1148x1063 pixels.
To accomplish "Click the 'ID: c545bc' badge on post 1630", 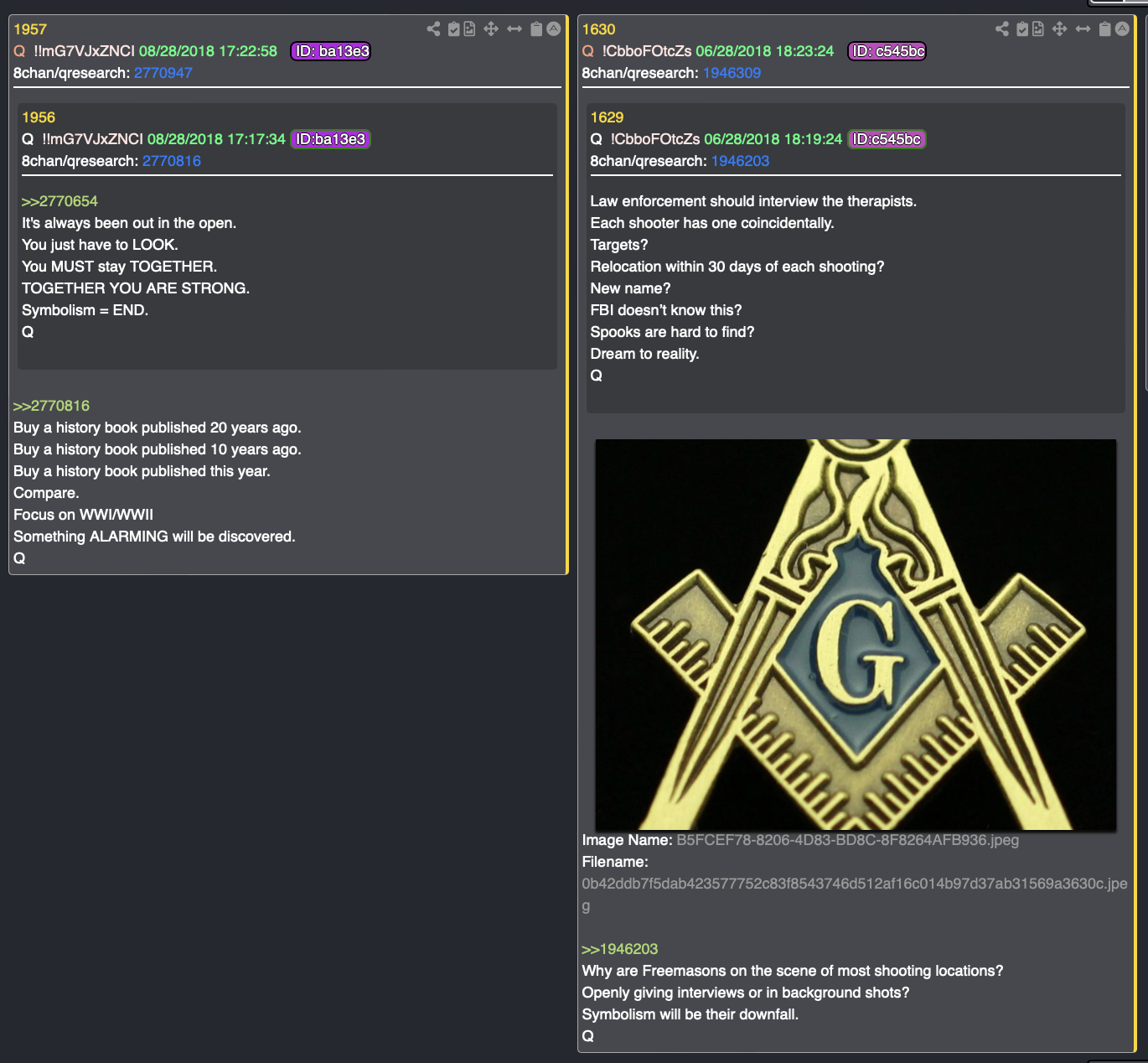I will point(887,51).
